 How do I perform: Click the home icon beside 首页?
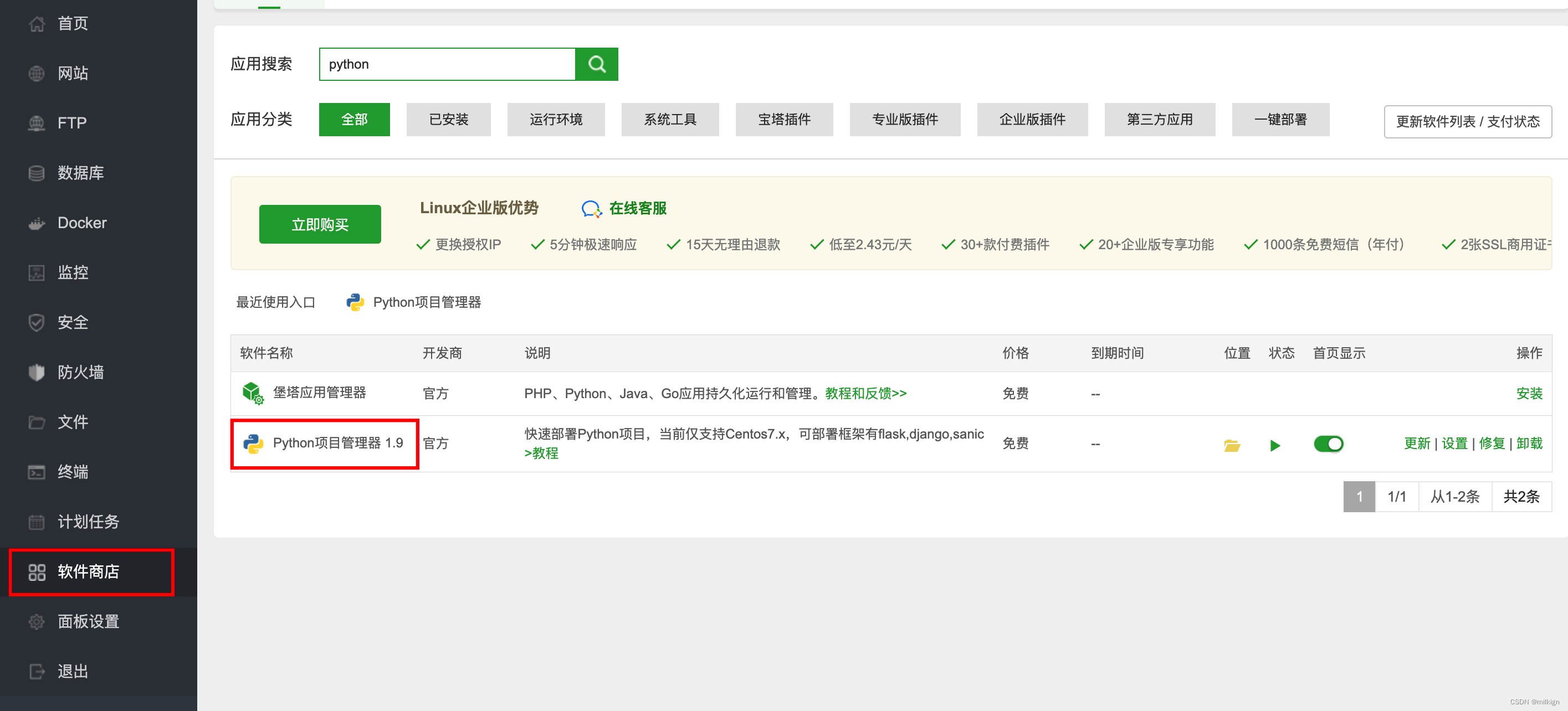[37, 24]
